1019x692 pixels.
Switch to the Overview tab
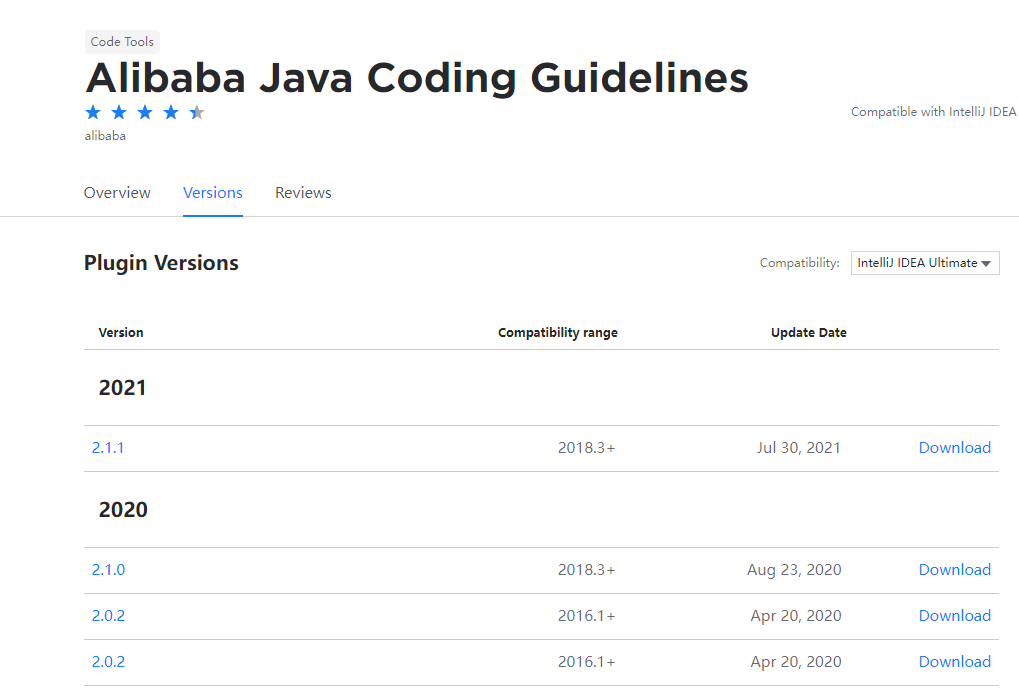click(117, 193)
